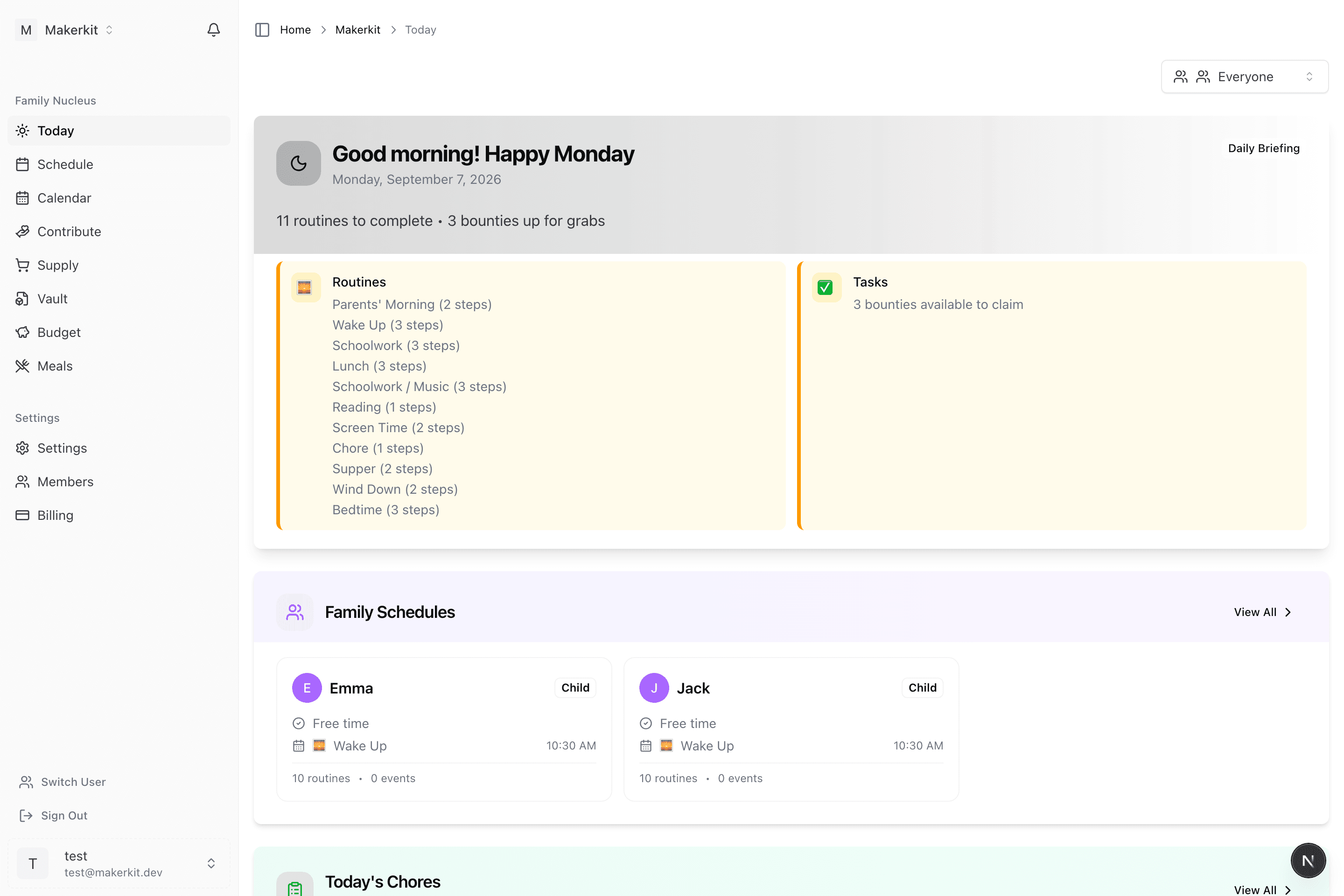Click the Child badge on Emma's card
This screenshot has height=896, width=1344.
pyautogui.click(x=575, y=688)
